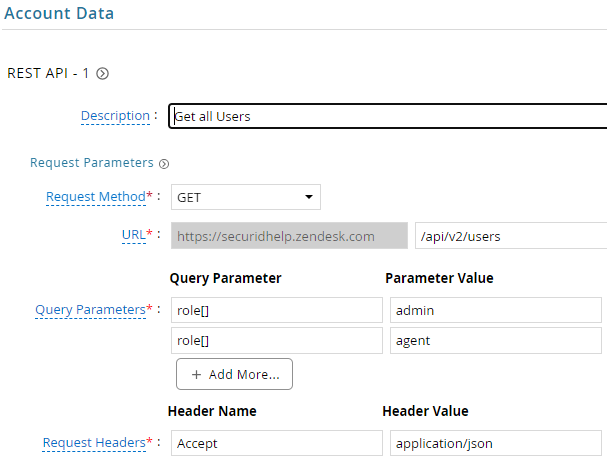Click the first role[] query parameter field
607x458 pixels.
tap(277, 310)
